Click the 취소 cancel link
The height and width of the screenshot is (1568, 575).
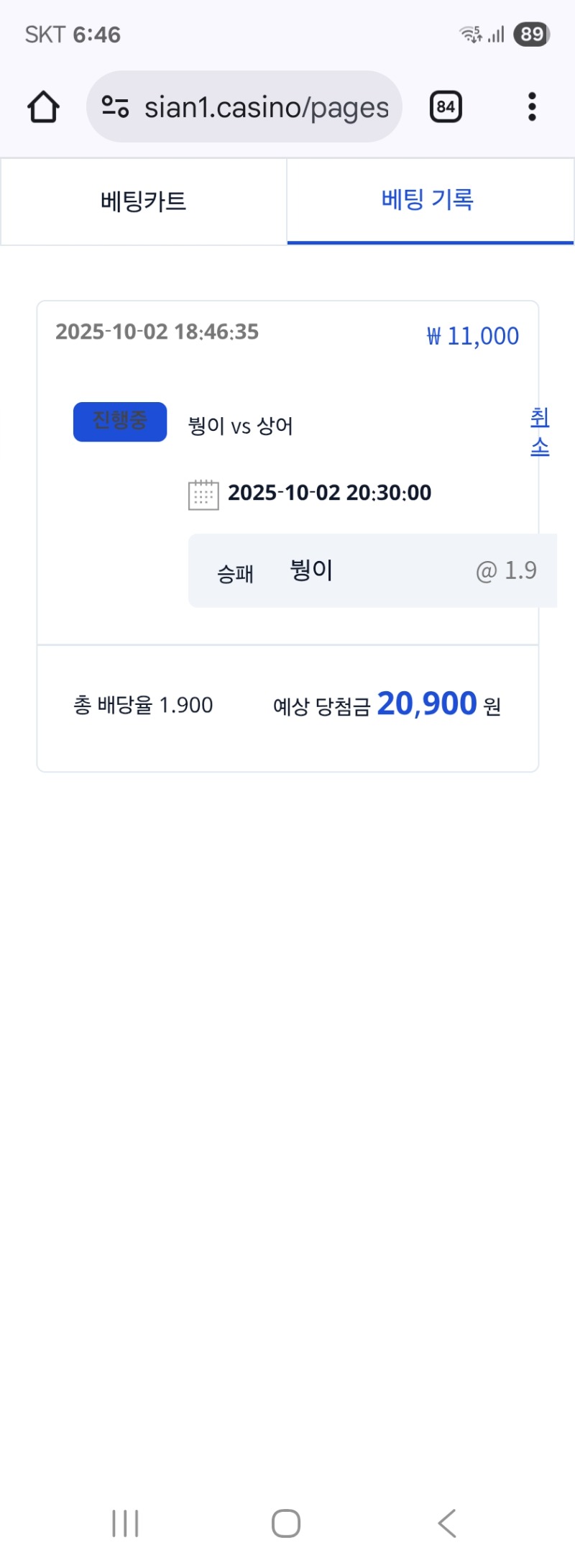click(540, 432)
